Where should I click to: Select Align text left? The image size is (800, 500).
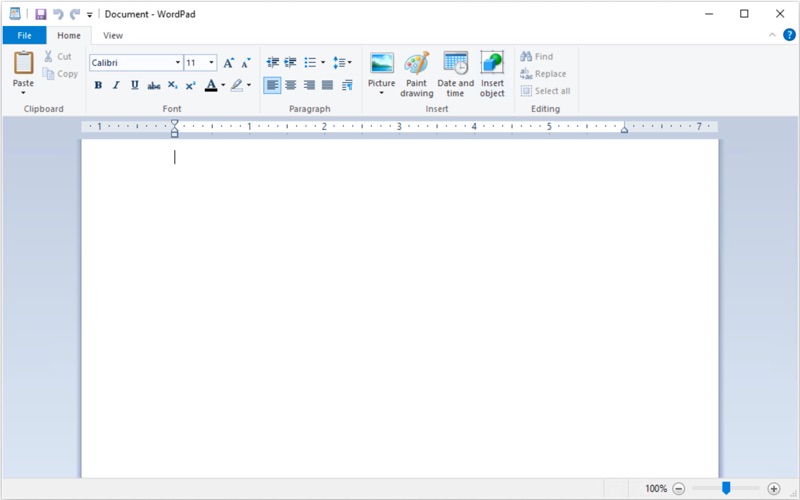[x=272, y=85]
